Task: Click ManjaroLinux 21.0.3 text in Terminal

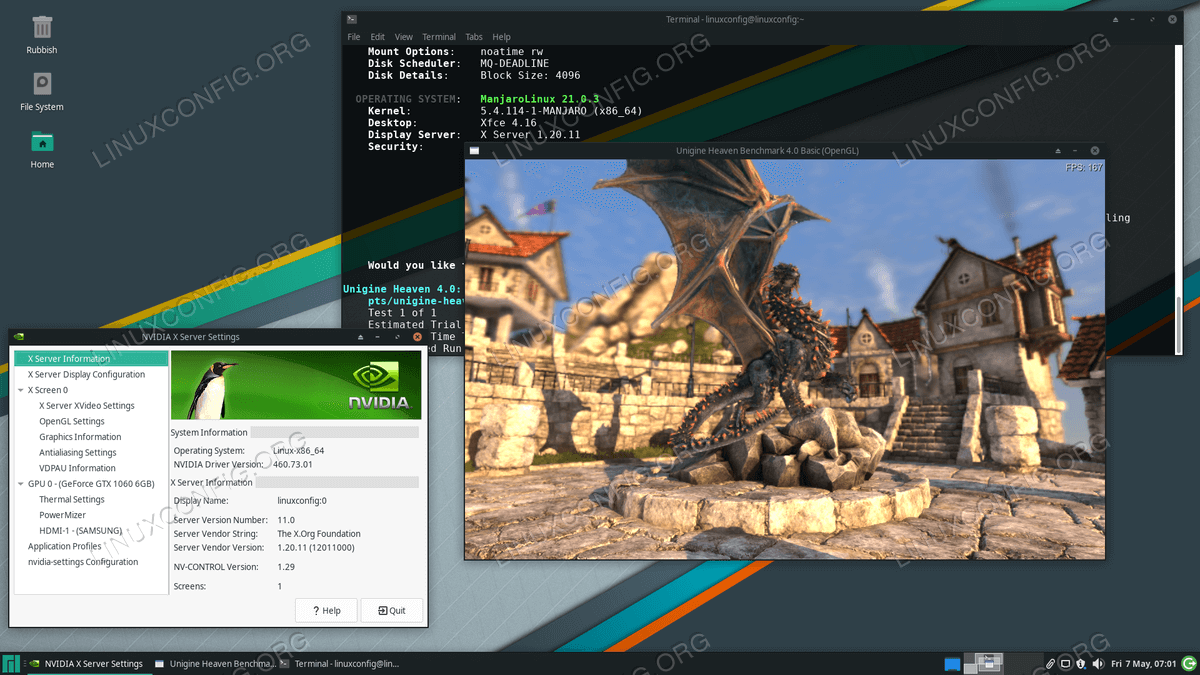Action: [x=540, y=99]
